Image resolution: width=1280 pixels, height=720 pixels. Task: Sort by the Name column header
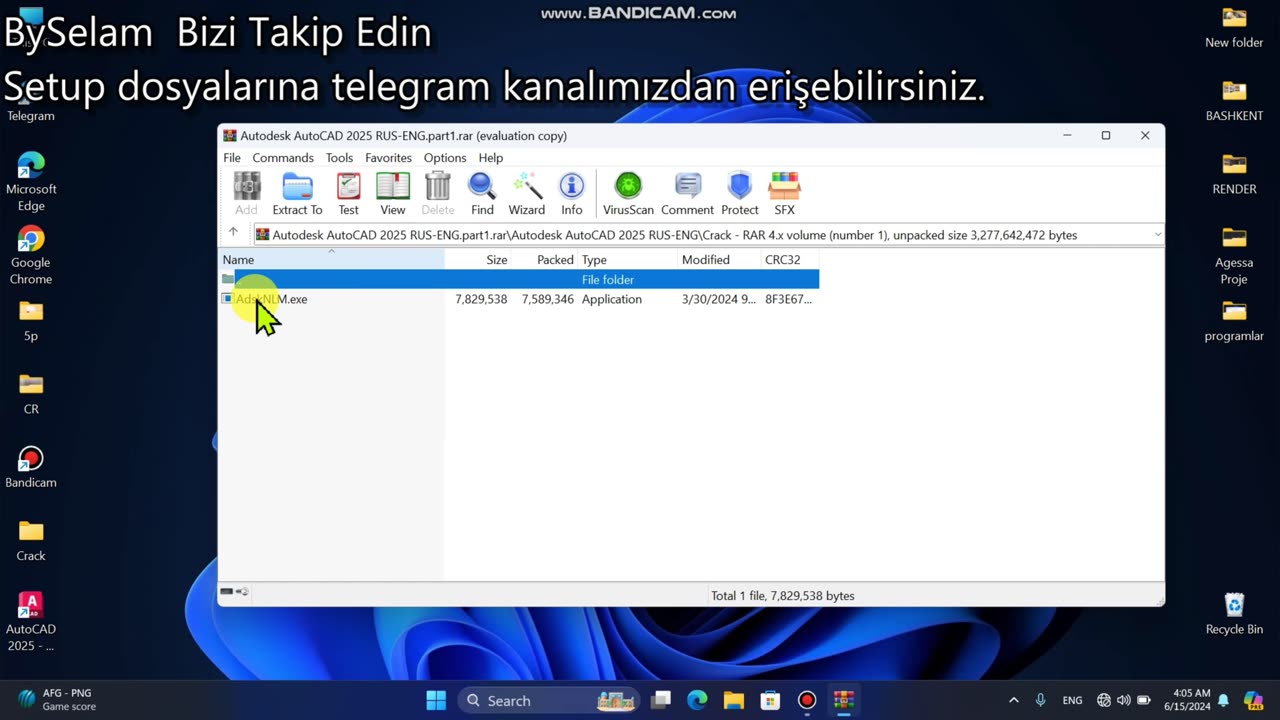(x=331, y=259)
